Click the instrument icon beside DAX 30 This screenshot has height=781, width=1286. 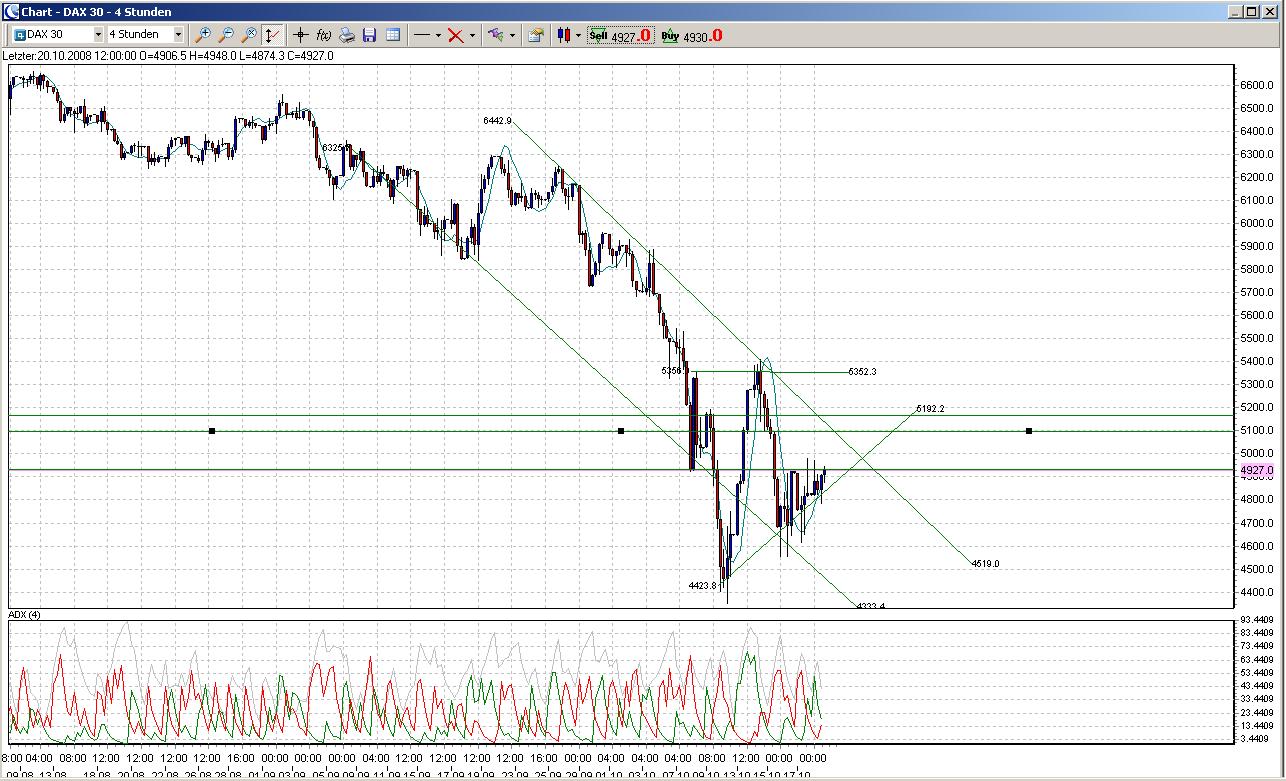tap(19, 35)
